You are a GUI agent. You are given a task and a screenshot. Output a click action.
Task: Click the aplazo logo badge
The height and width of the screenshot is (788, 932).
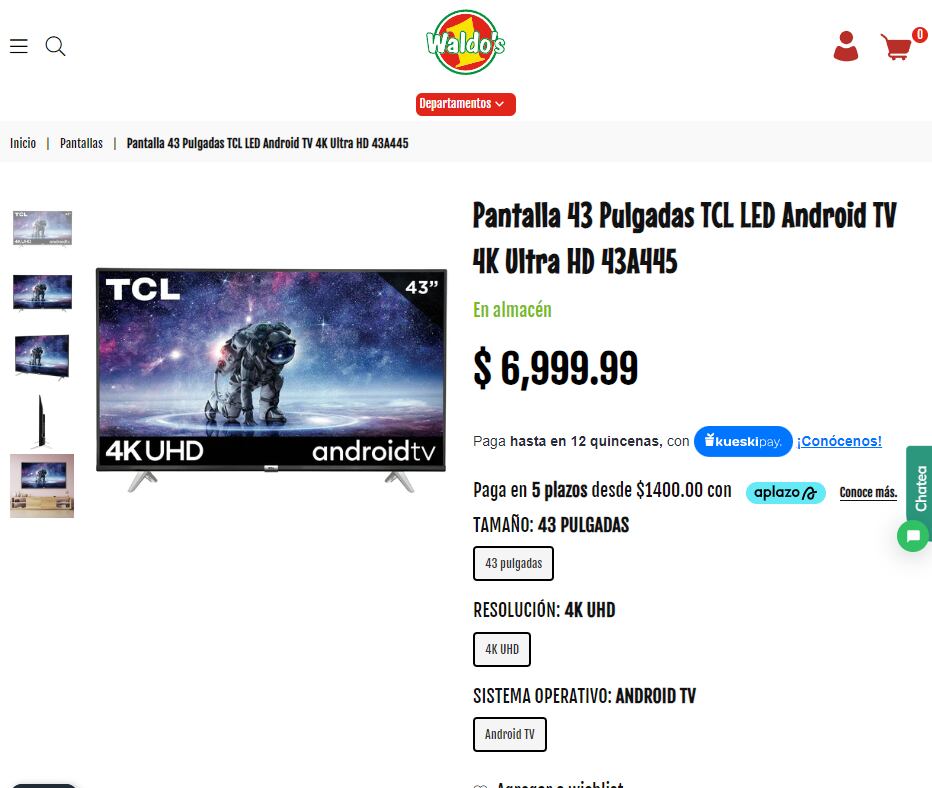pyautogui.click(x=786, y=493)
